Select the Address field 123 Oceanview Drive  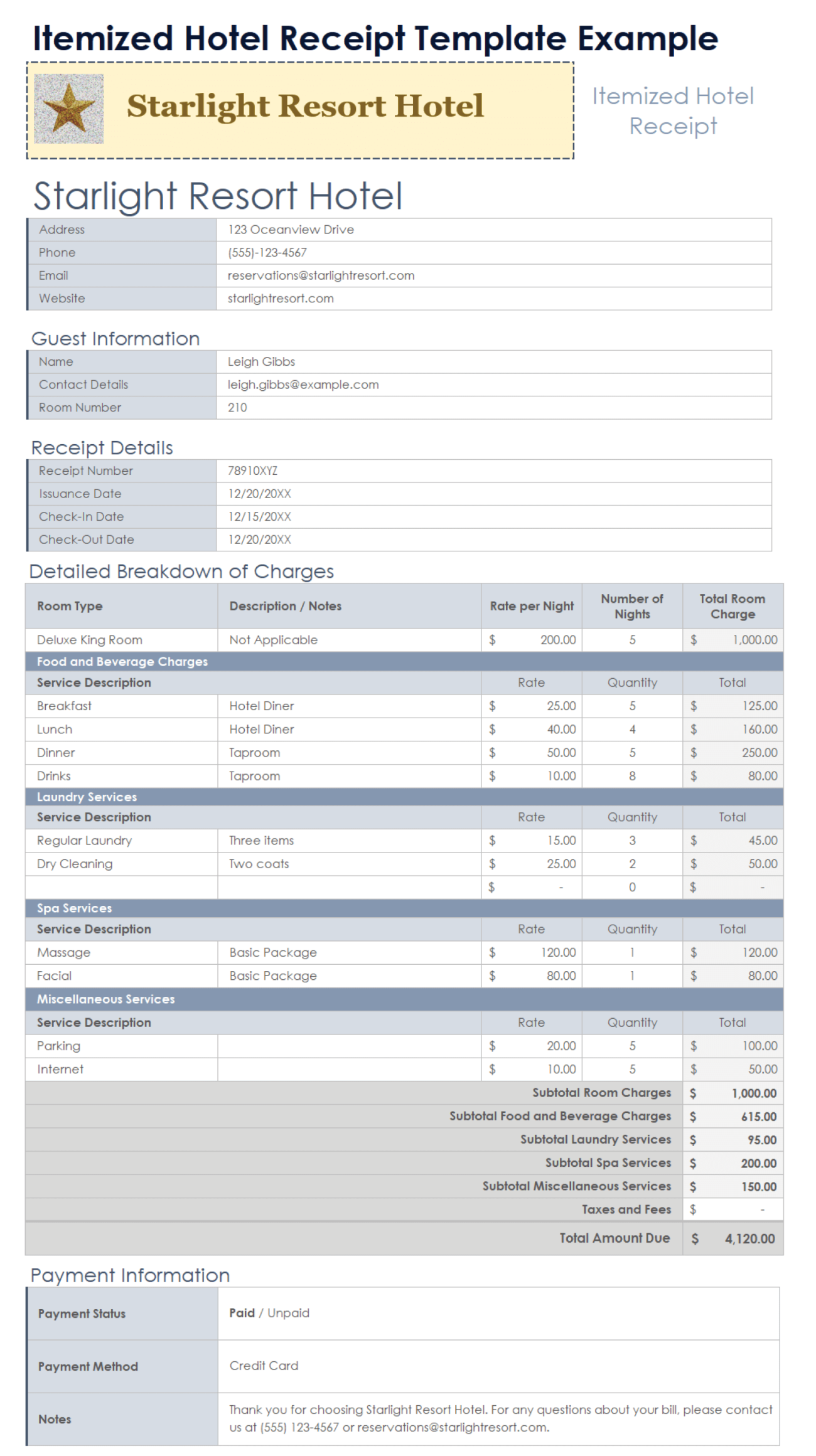(291, 230)
